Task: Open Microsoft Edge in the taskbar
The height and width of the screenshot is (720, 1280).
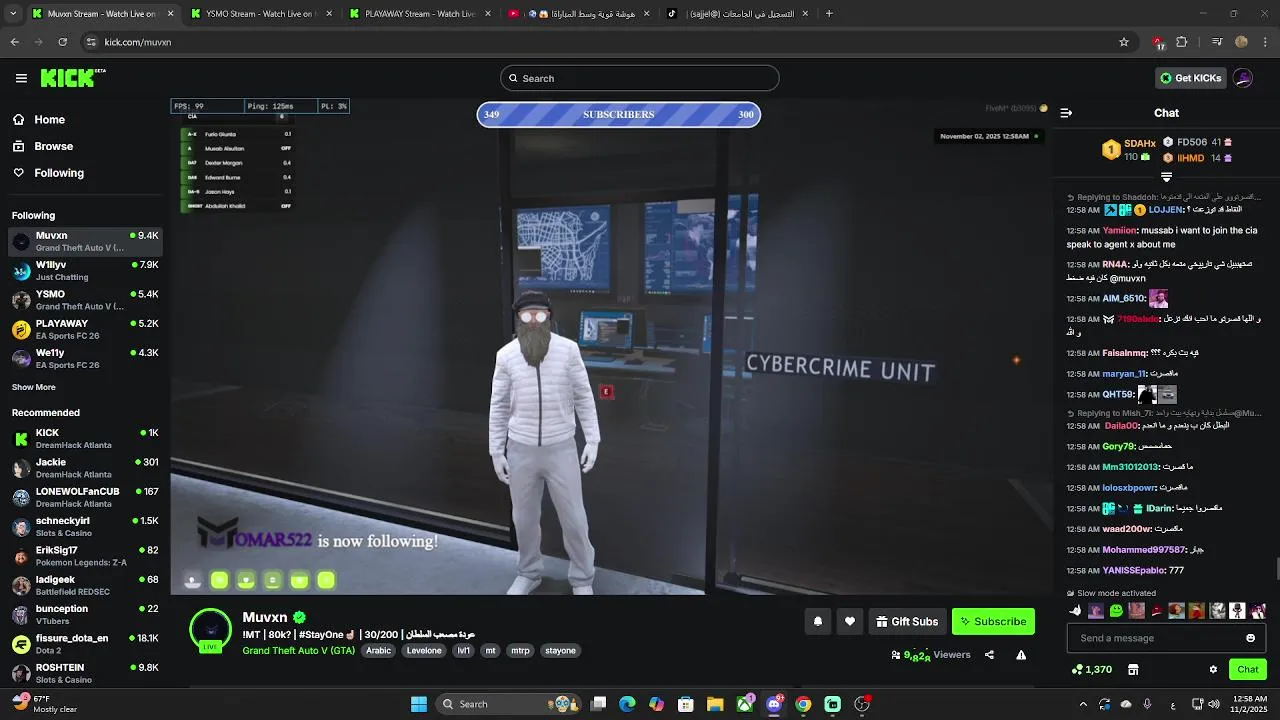Action: pos(627,704)
